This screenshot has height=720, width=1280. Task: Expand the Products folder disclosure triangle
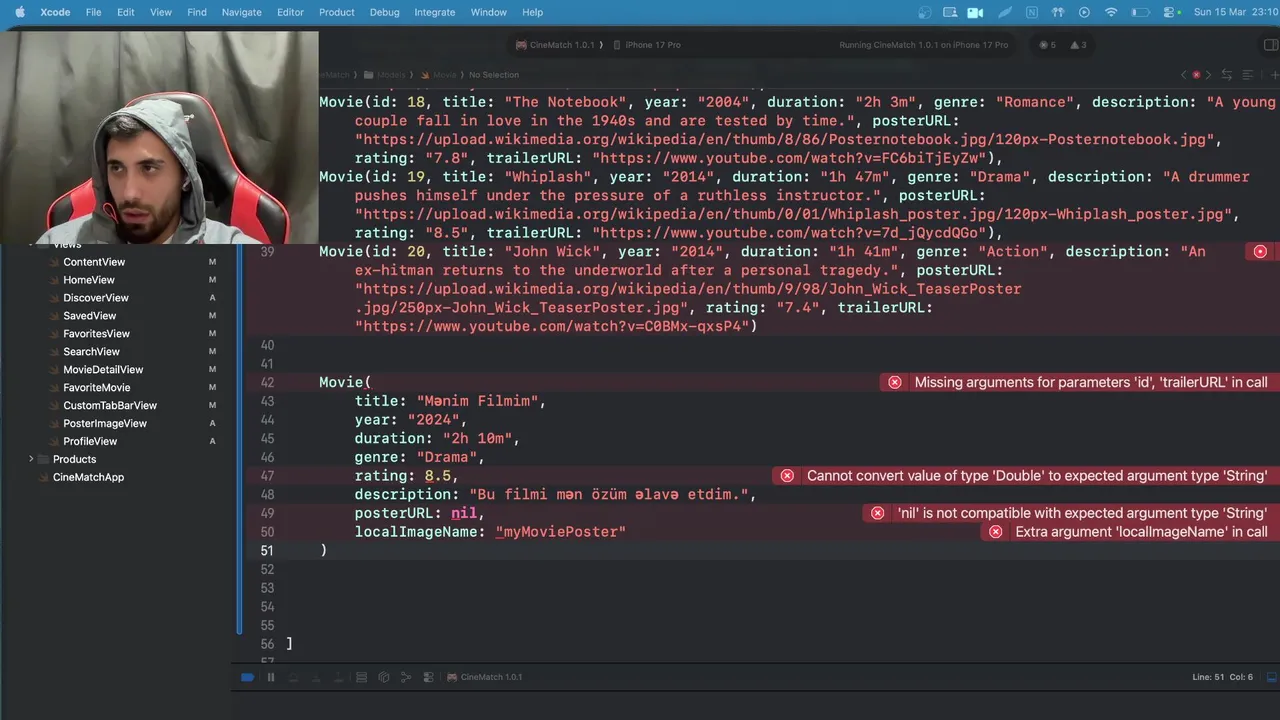coord(31,459)
